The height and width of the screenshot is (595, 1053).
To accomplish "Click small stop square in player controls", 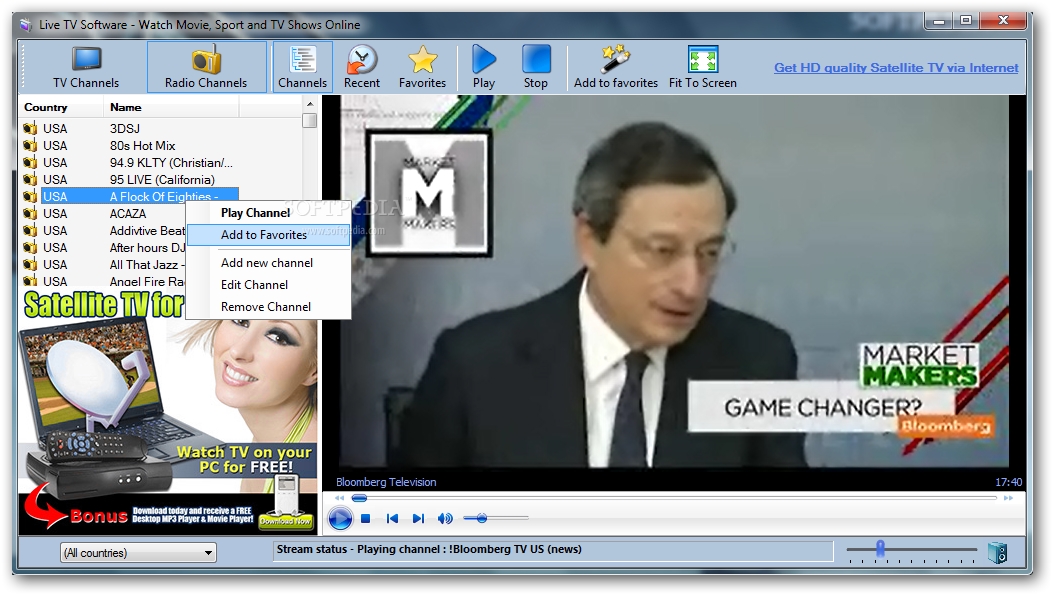I will click(x=365, y=518).
